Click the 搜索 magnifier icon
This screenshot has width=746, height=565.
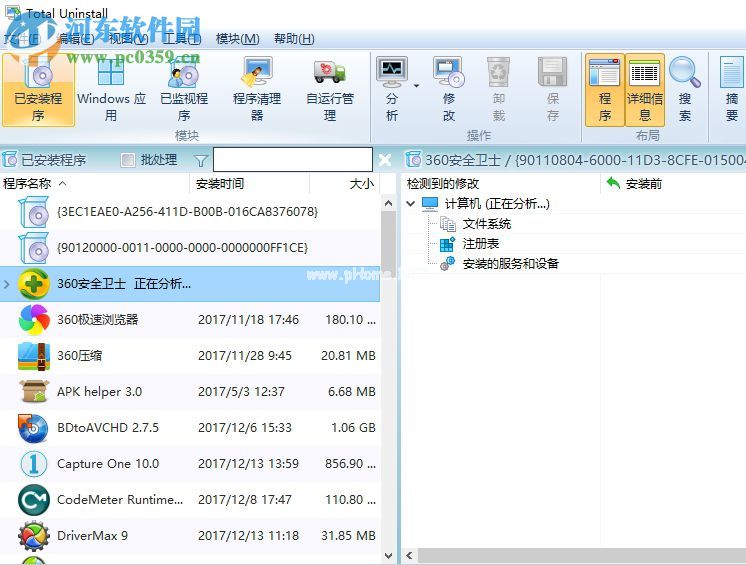(x=685, y=72)
